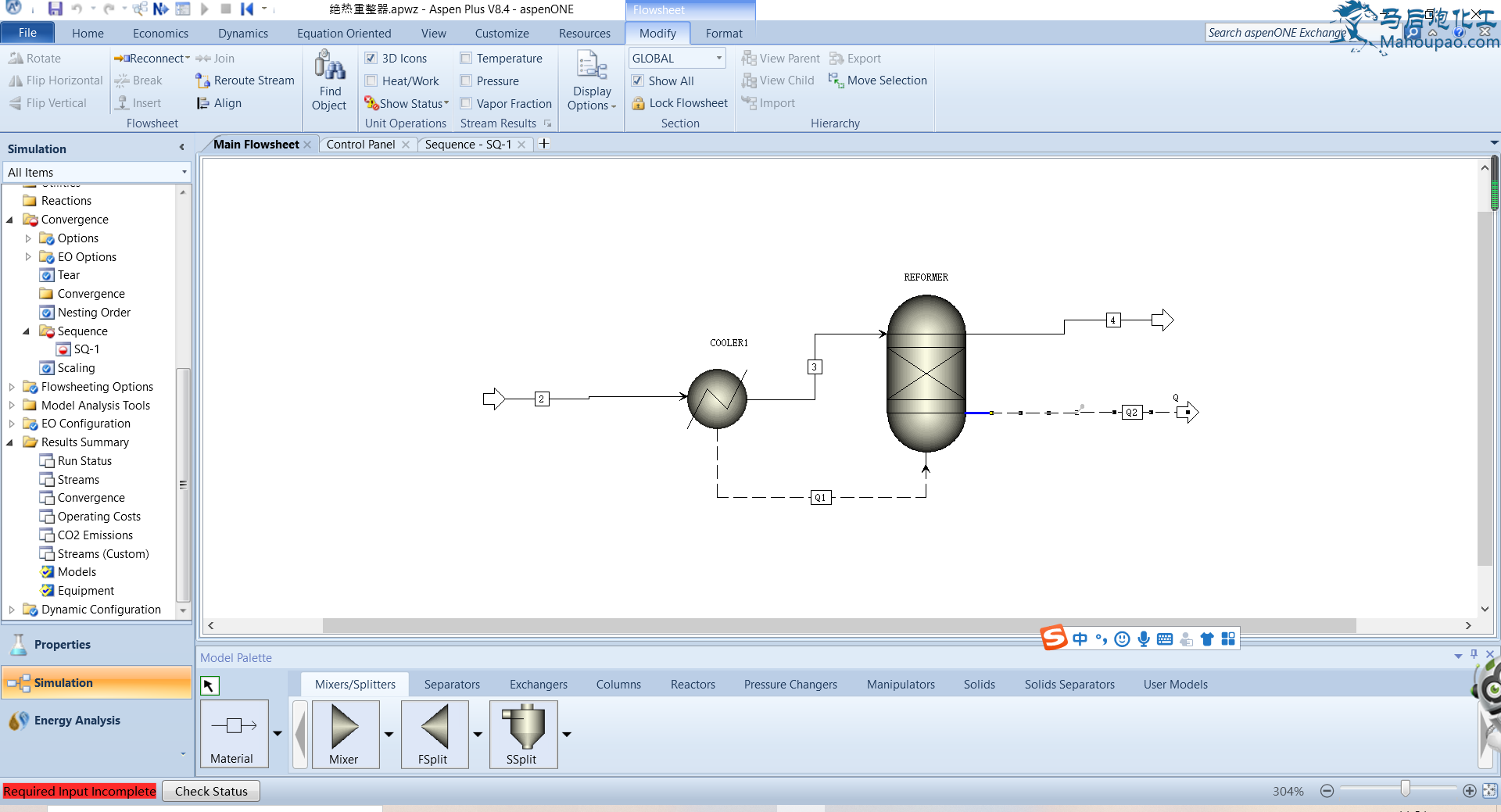
Task: Click the Show Status icon
Action: [407, 103]
